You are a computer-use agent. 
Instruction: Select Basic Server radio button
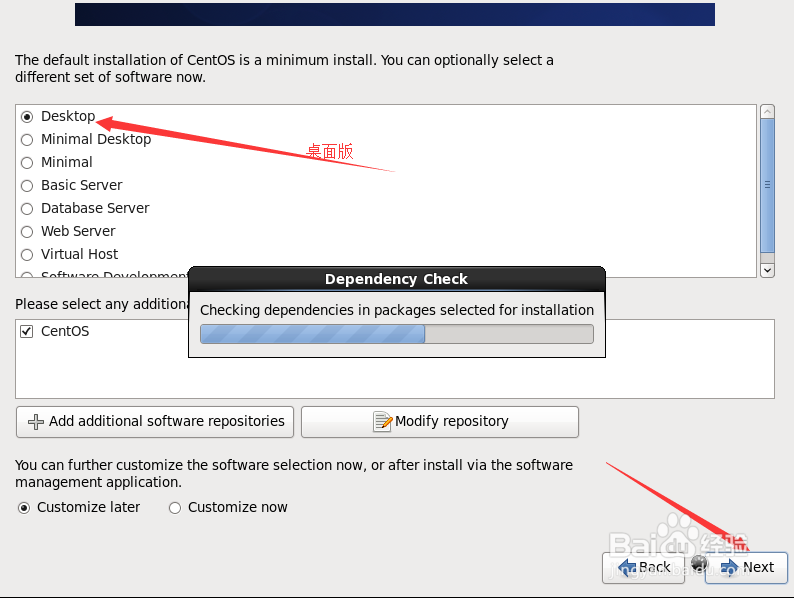coord(27,186)
